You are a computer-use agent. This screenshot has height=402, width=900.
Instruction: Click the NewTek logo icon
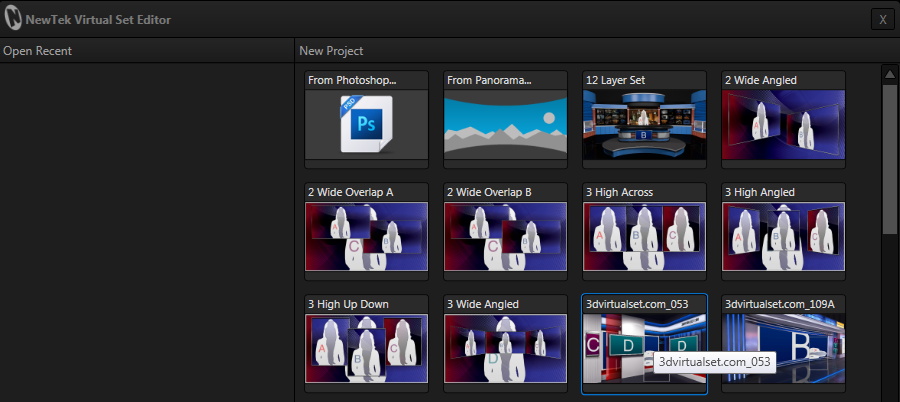click(13, 19)
